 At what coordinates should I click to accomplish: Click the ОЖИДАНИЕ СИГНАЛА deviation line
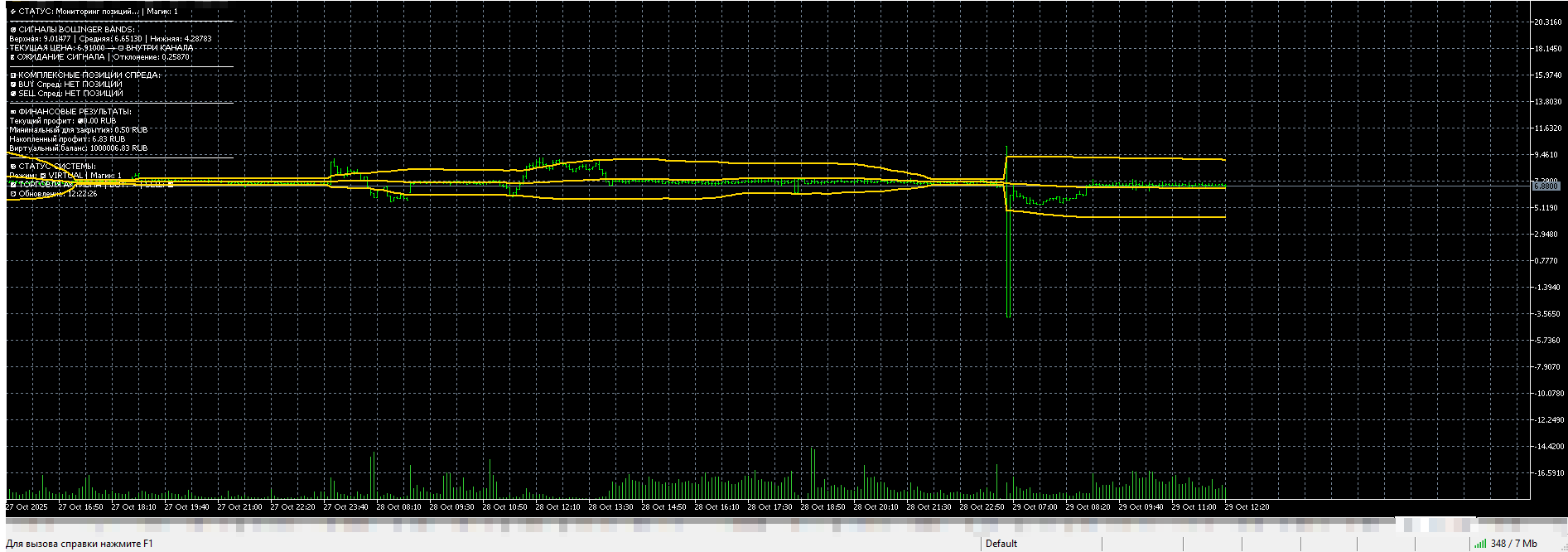(99, 57)
